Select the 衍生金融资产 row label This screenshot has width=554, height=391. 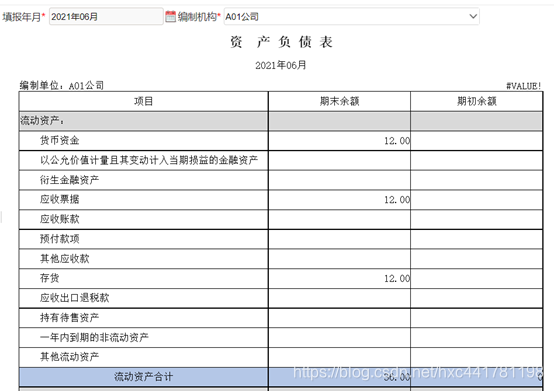[69, 180]
